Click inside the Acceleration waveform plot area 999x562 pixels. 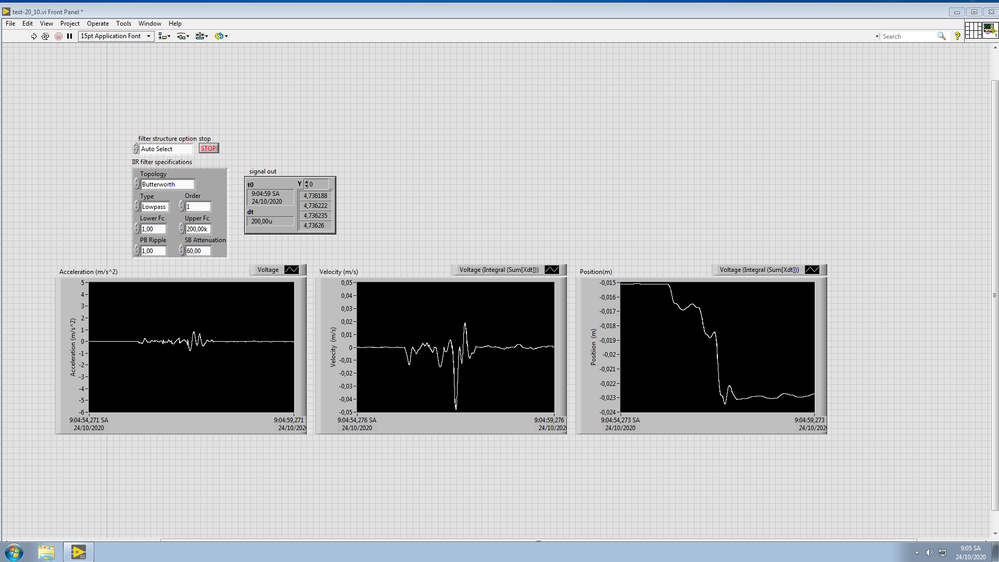(191, 347)
